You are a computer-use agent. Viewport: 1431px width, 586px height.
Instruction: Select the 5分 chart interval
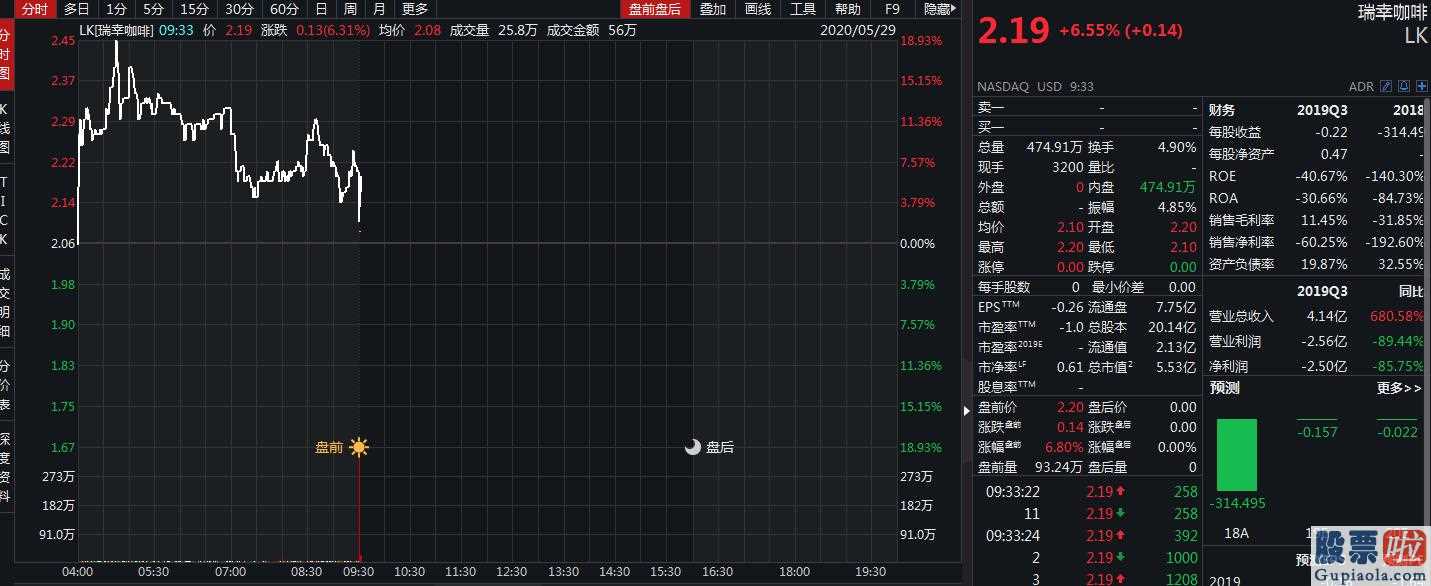point(153,9)
